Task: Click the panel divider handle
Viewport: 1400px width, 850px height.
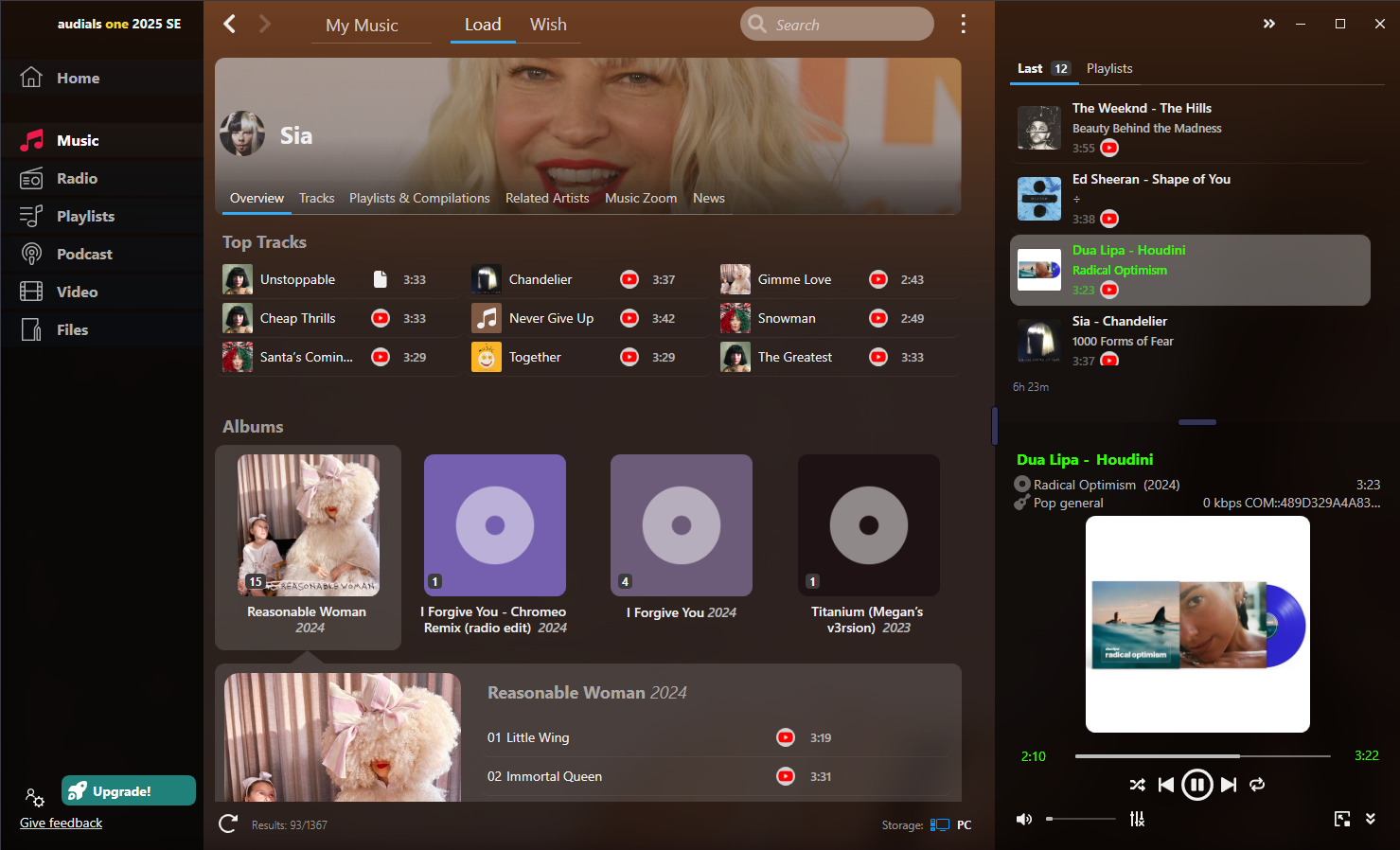Action: (995, 426)
